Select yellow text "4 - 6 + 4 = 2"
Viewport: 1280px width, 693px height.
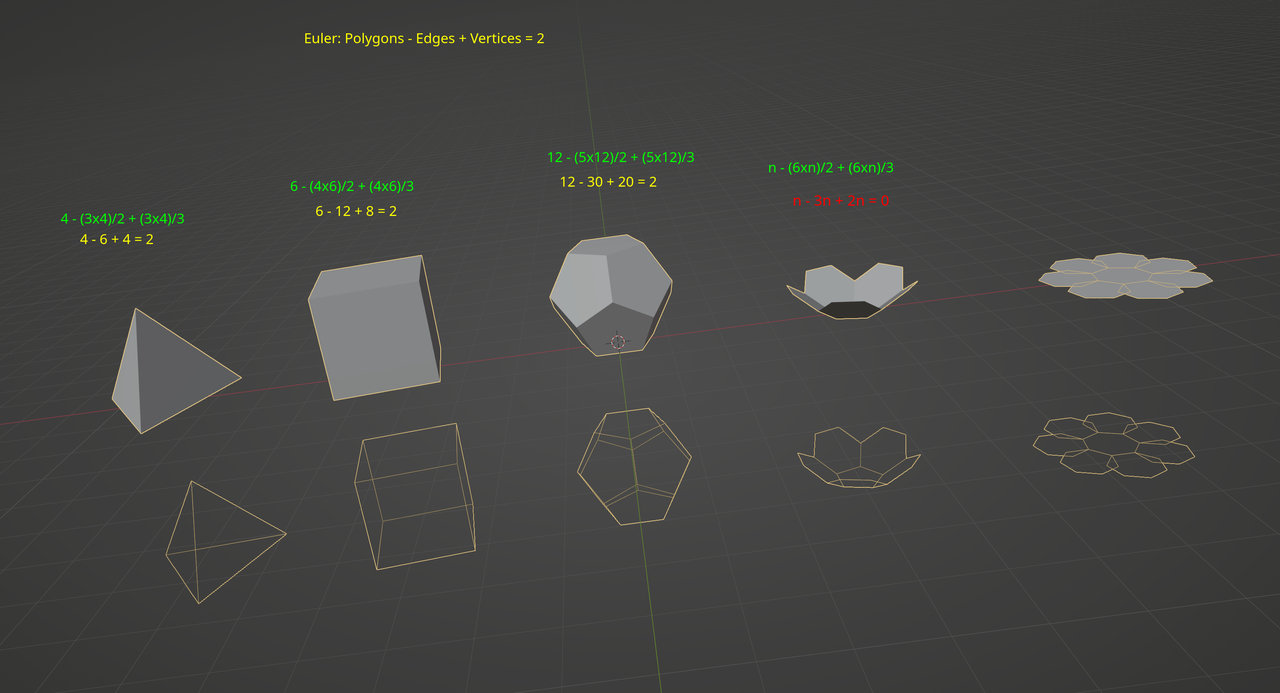[117, 239]
